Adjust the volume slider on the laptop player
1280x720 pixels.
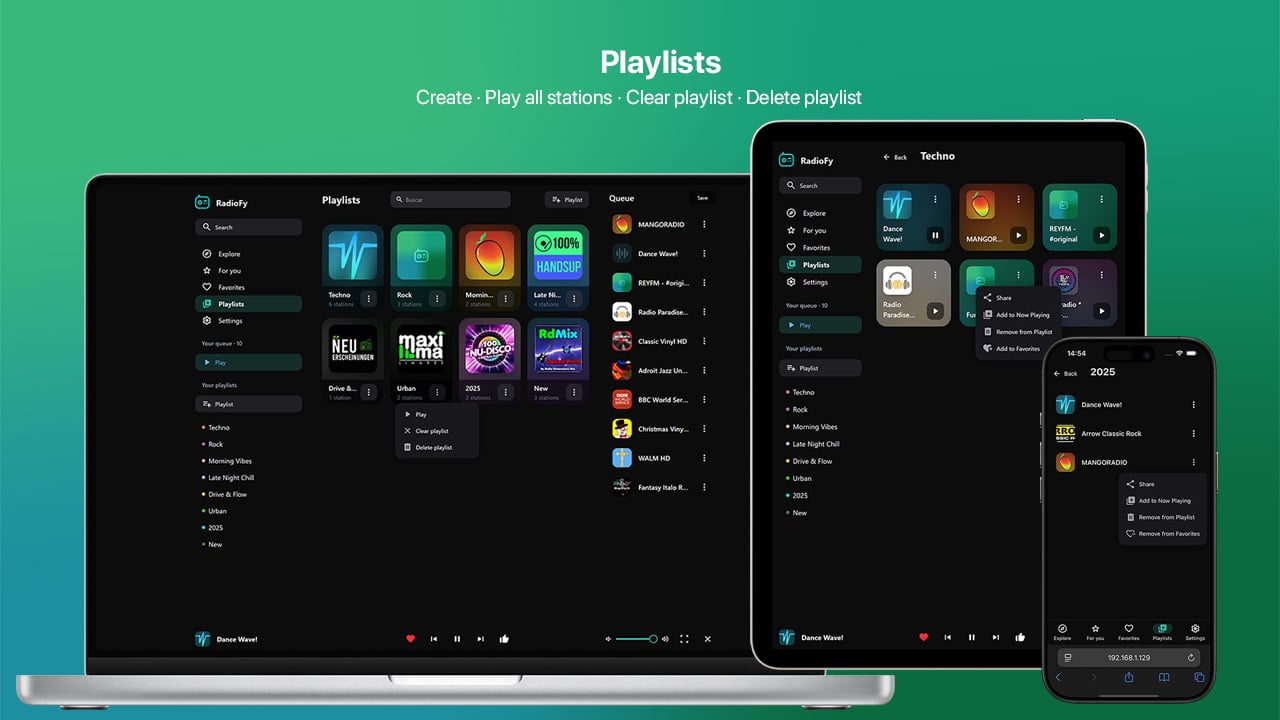pos(636,639)
